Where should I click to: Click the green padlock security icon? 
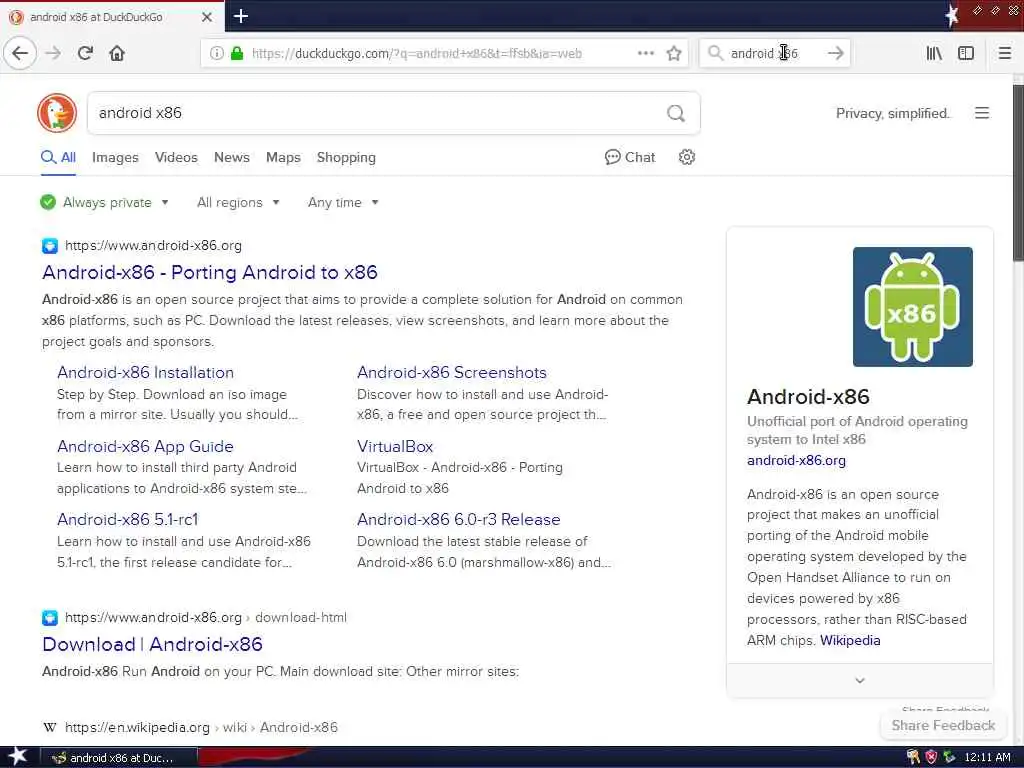click(237, 54)
